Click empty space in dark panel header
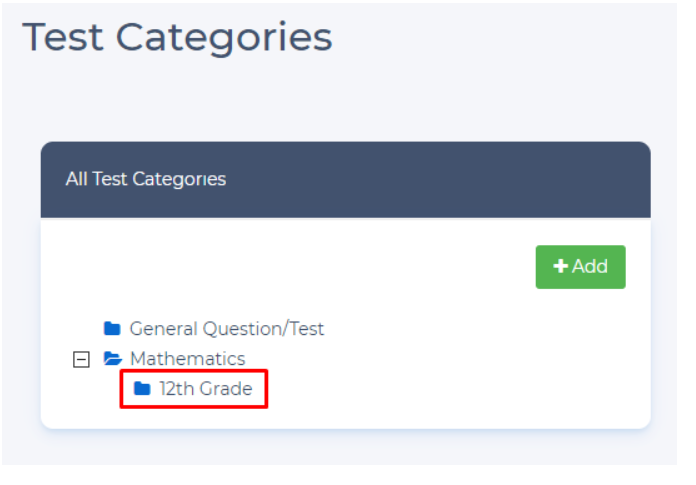696x485 pixels. point(450,180)
